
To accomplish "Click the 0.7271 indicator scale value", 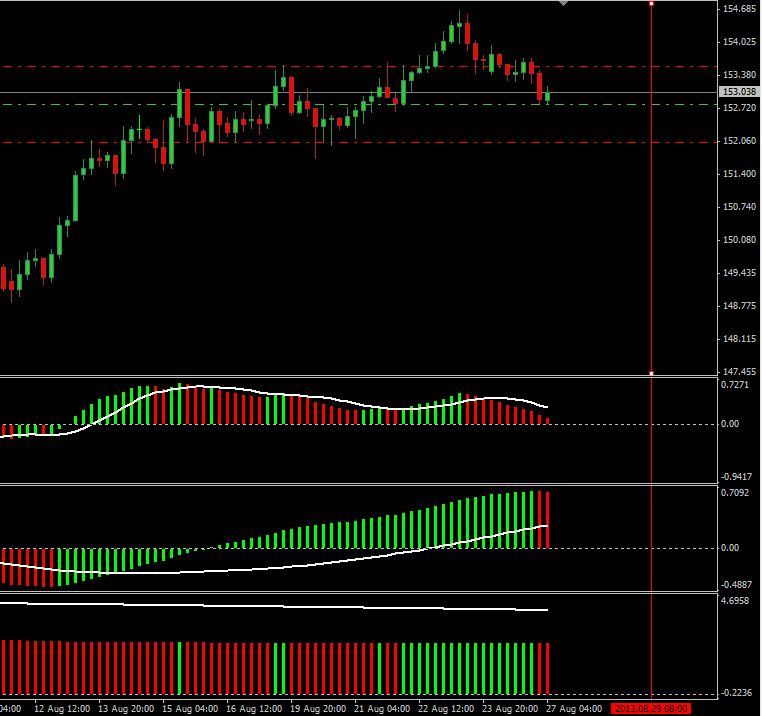I will coord(735,385).
